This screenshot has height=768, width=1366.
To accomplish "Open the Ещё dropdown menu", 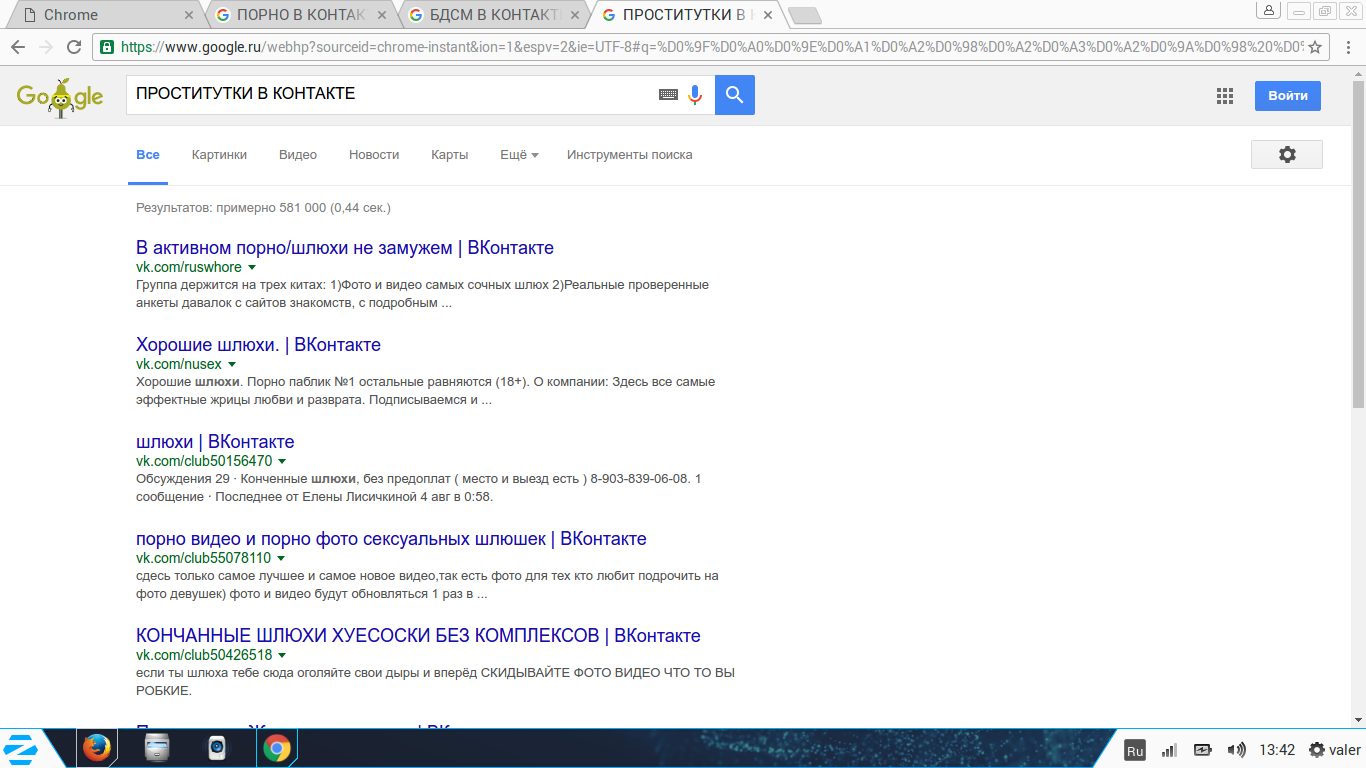I will pos(519,155).
